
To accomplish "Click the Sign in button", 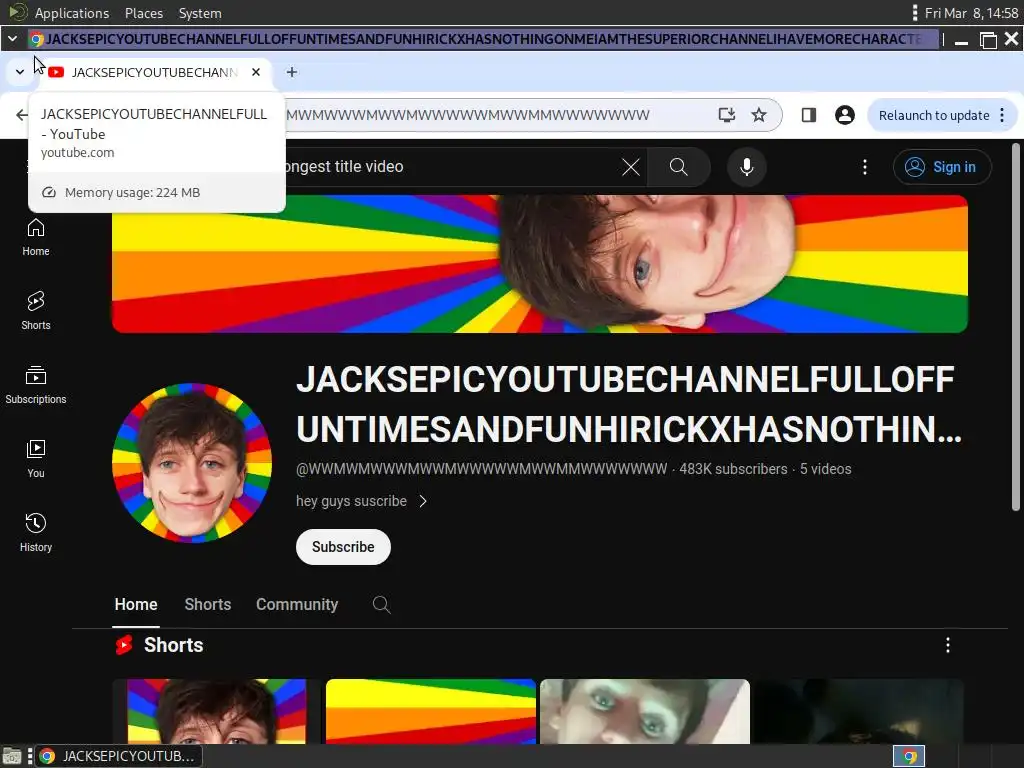I will pyautogui.click(x=942, y=167).
